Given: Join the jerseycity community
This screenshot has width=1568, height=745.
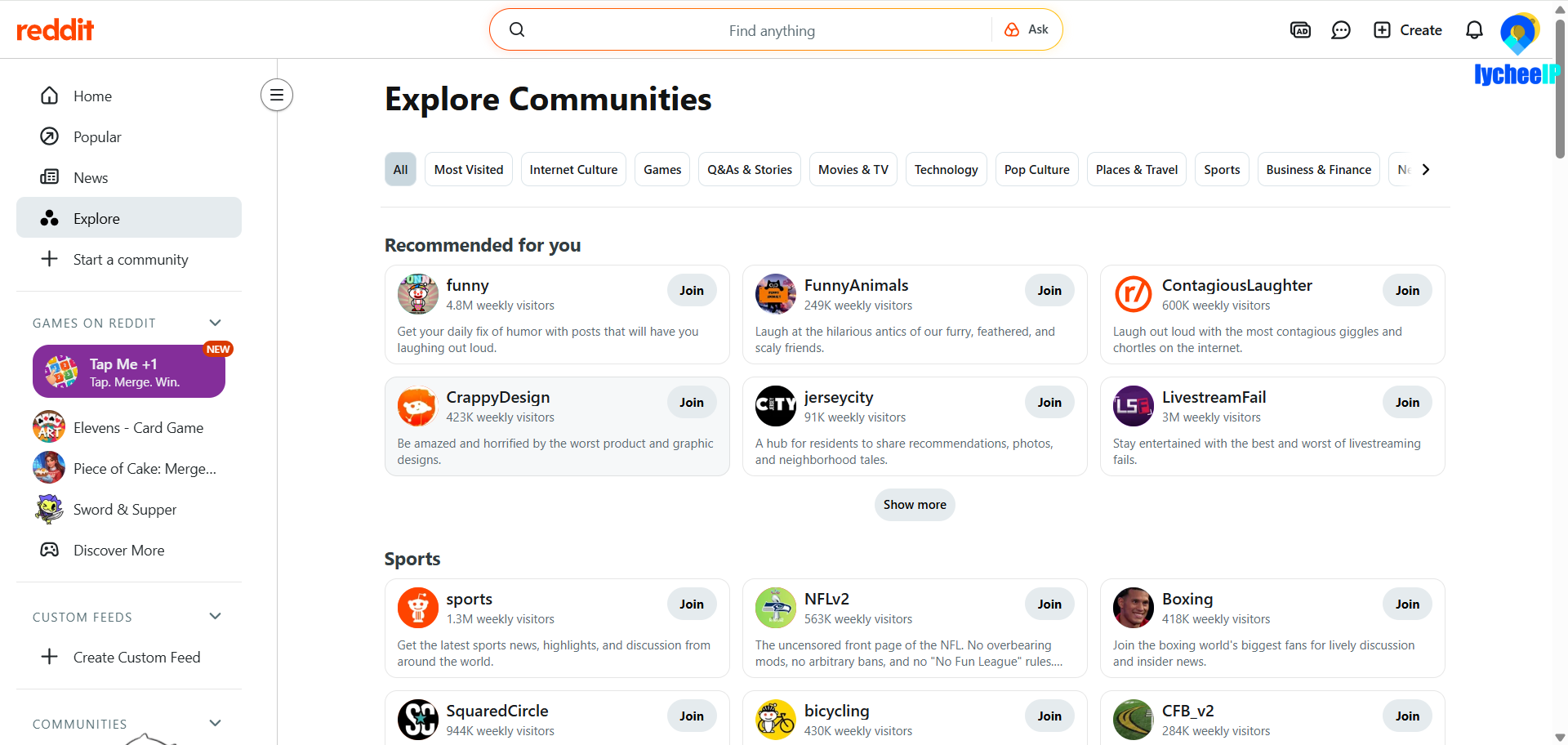Looking at the screenshot, I should click(1049, 402).
